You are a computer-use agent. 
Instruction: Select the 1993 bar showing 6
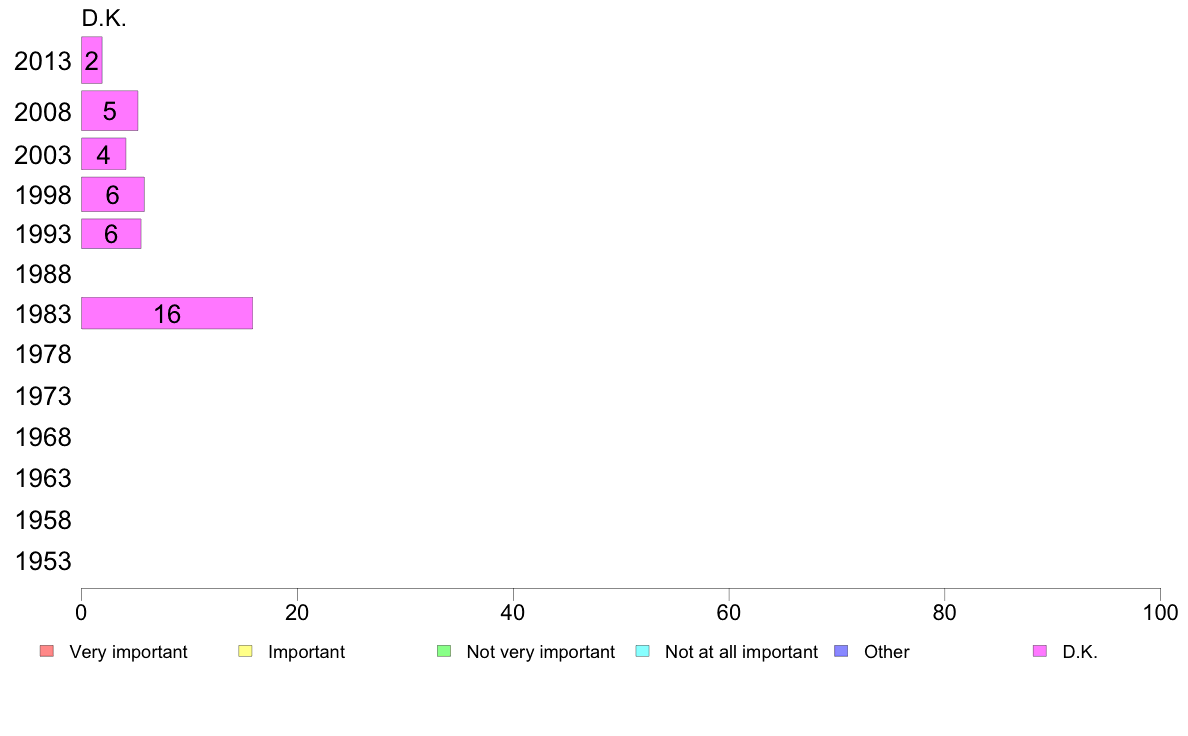111,233
